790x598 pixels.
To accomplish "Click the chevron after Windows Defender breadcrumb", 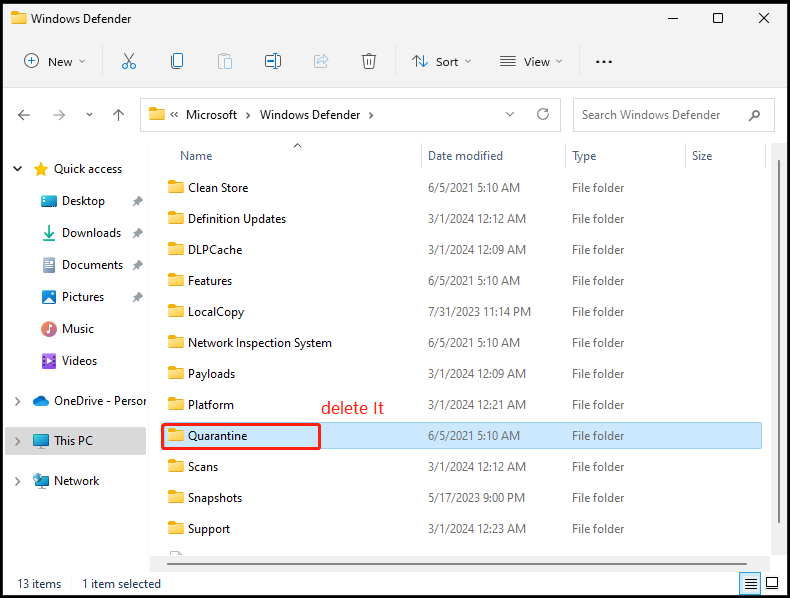I will [371, 115].
